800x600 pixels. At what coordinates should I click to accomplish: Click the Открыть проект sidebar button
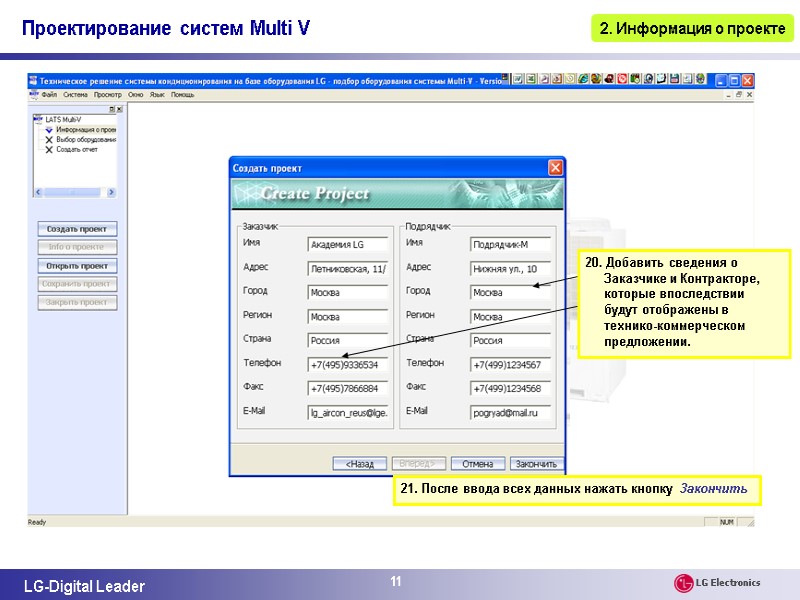(x=77, y=266)
